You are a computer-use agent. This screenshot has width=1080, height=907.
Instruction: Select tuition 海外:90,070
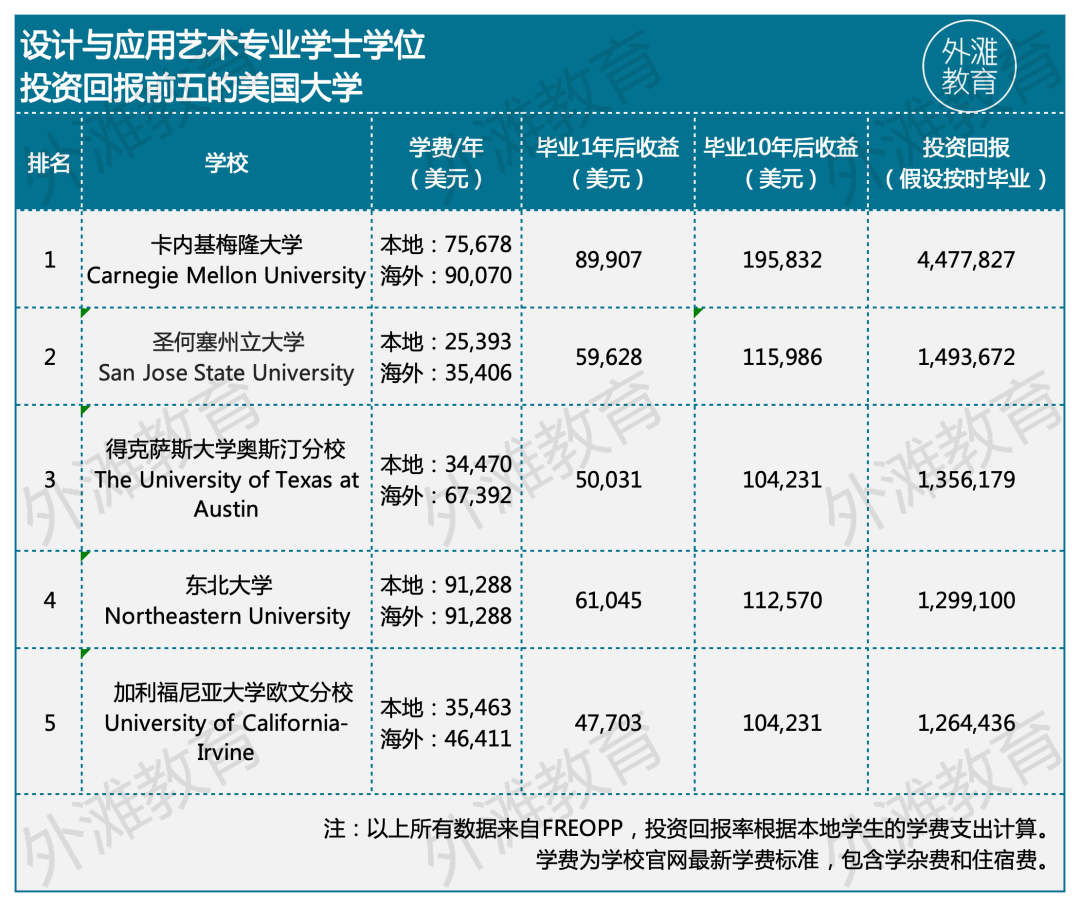pyautogui.click(x=446, y=275)
